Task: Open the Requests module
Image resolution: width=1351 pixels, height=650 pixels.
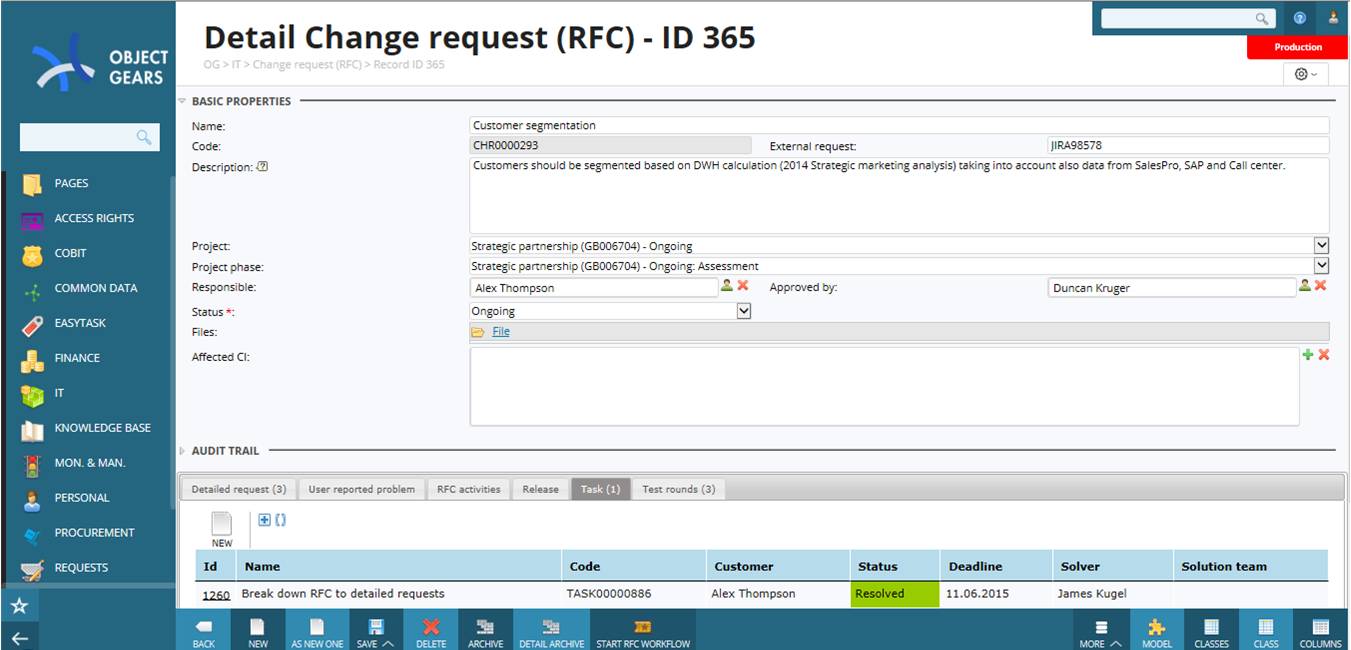Action: [81, 568]
